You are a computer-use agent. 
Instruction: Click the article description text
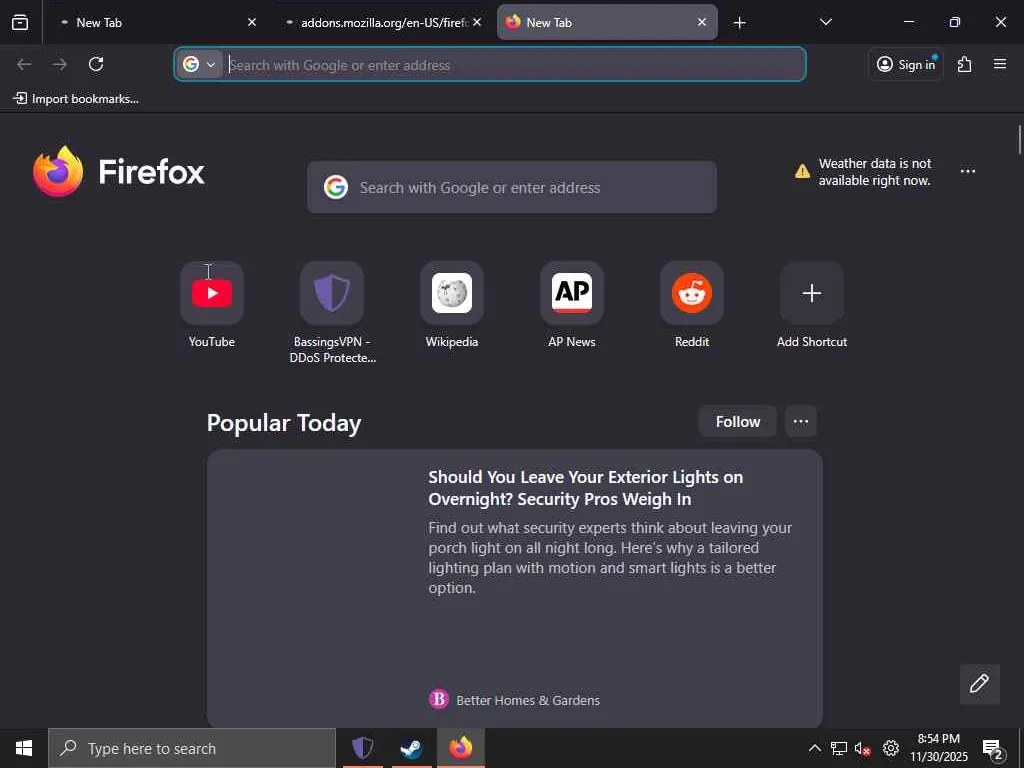pos(610,557)
